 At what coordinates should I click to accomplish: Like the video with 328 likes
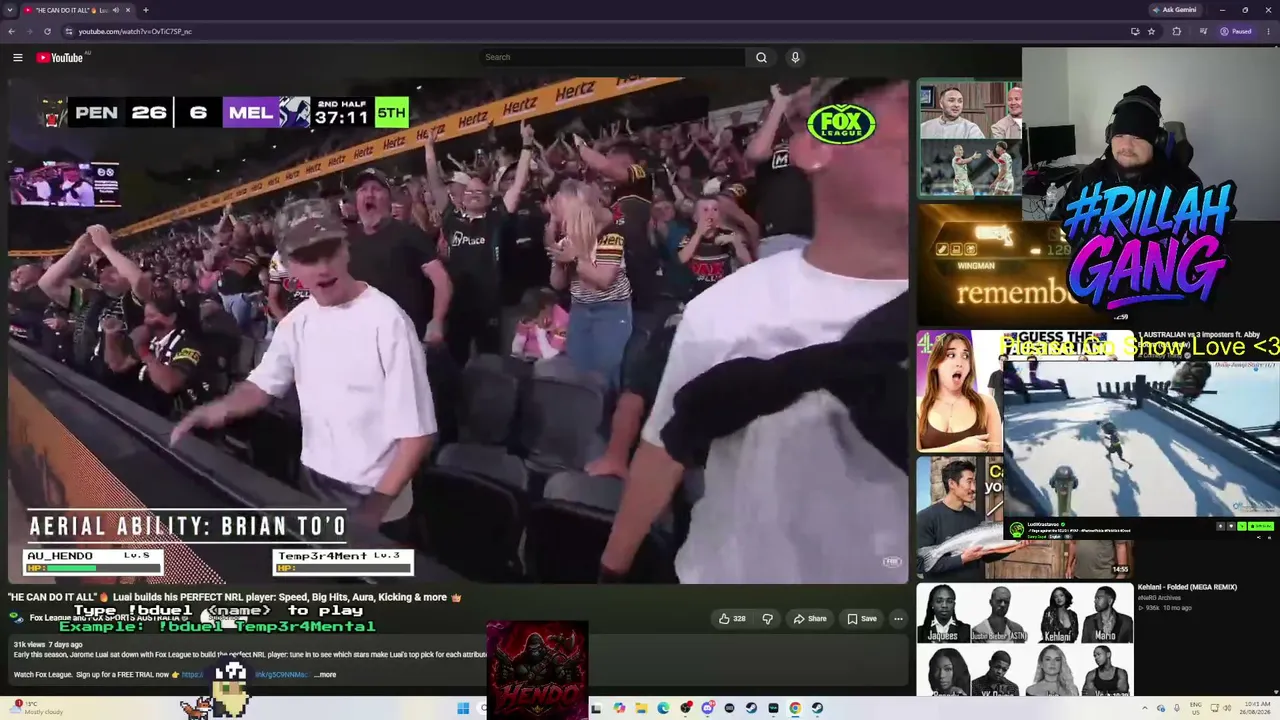coord(732,619)
